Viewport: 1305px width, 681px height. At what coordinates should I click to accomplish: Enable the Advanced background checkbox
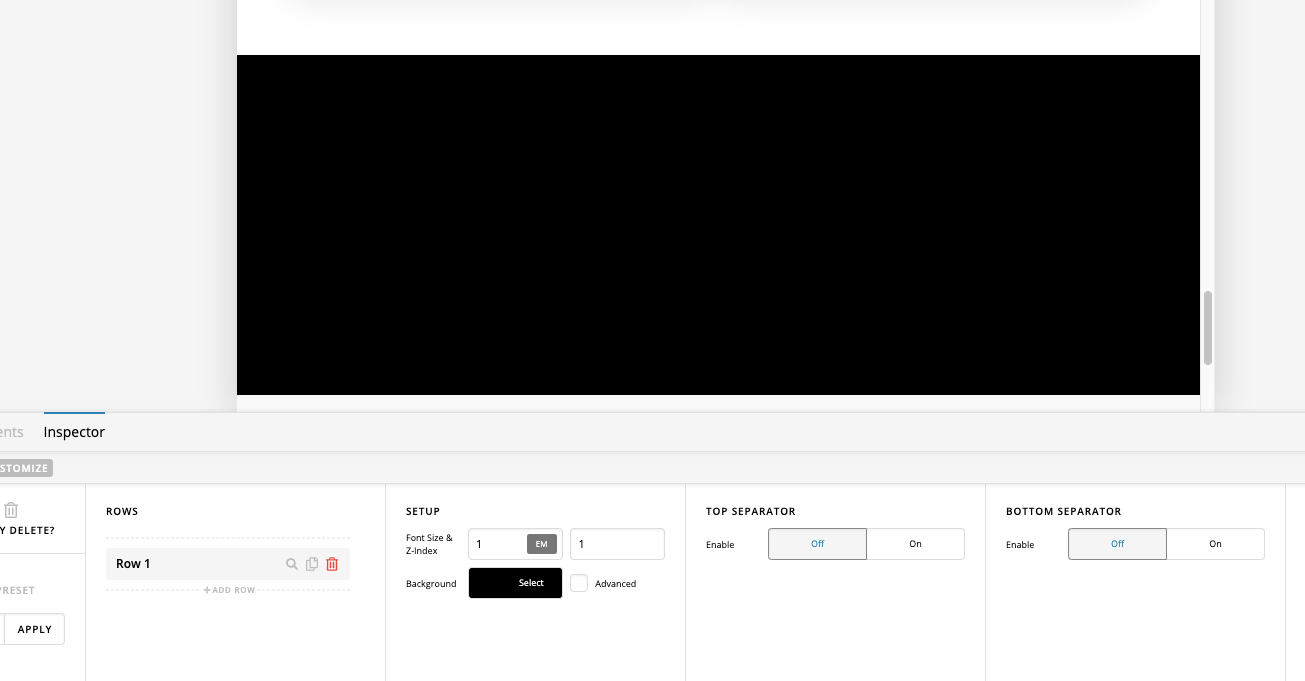(x=579, y=583)
